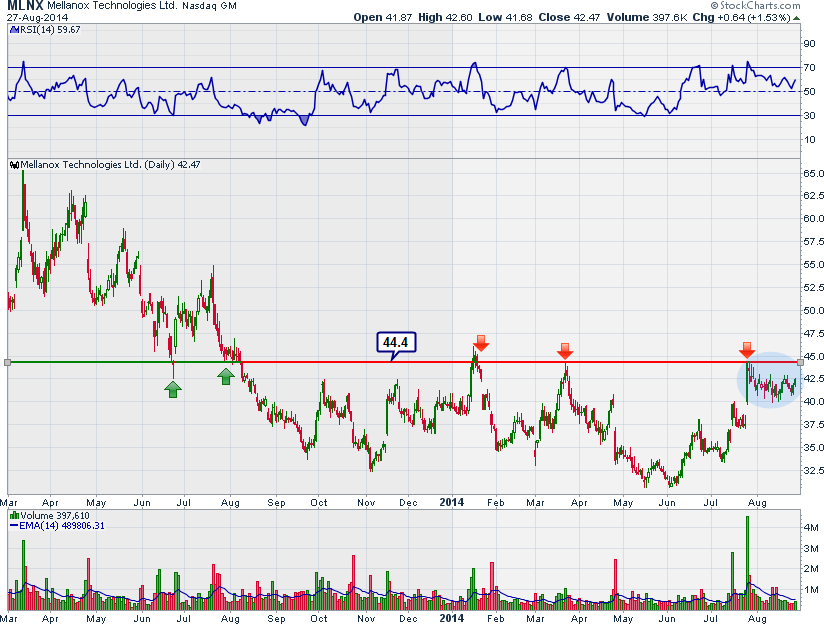This screenshot has height=624, width=824.
Task: Click the date 27-Aug-2014
Action: [x=37, y=17]
